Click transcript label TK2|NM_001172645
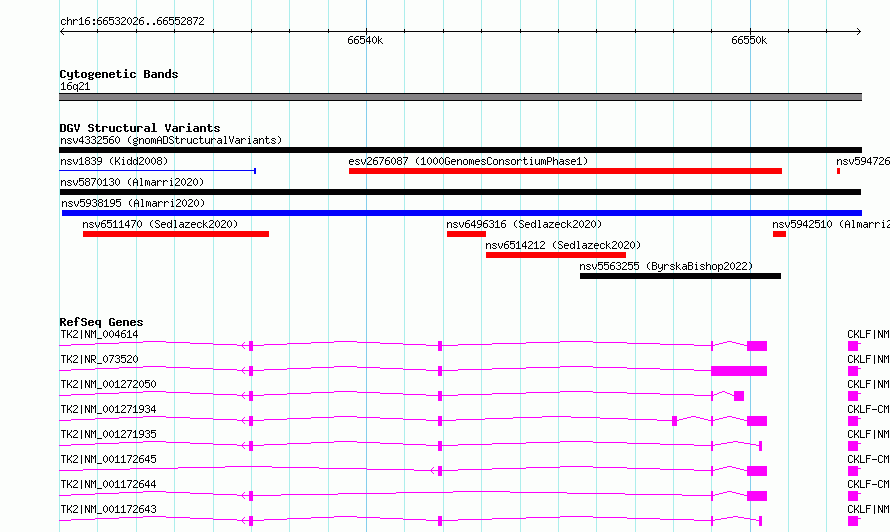 click(x=108, y=459)
